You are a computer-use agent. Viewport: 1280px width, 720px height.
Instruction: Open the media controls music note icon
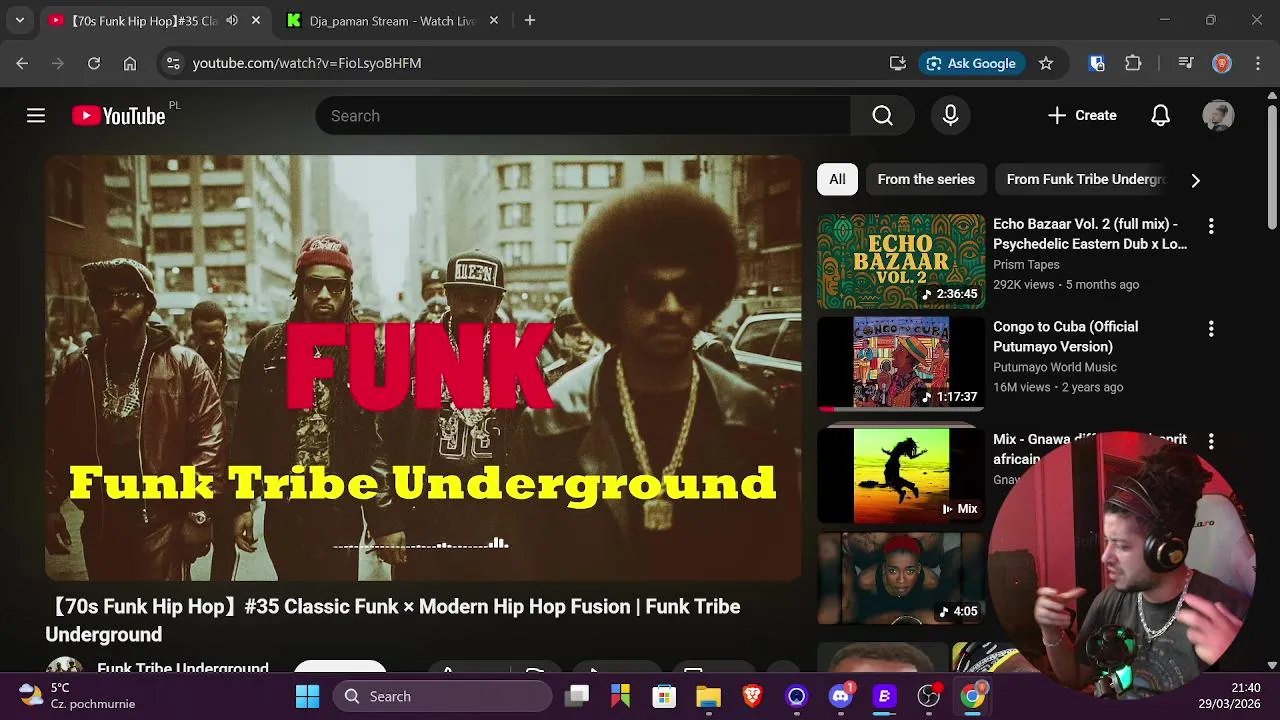[1186, 63]
